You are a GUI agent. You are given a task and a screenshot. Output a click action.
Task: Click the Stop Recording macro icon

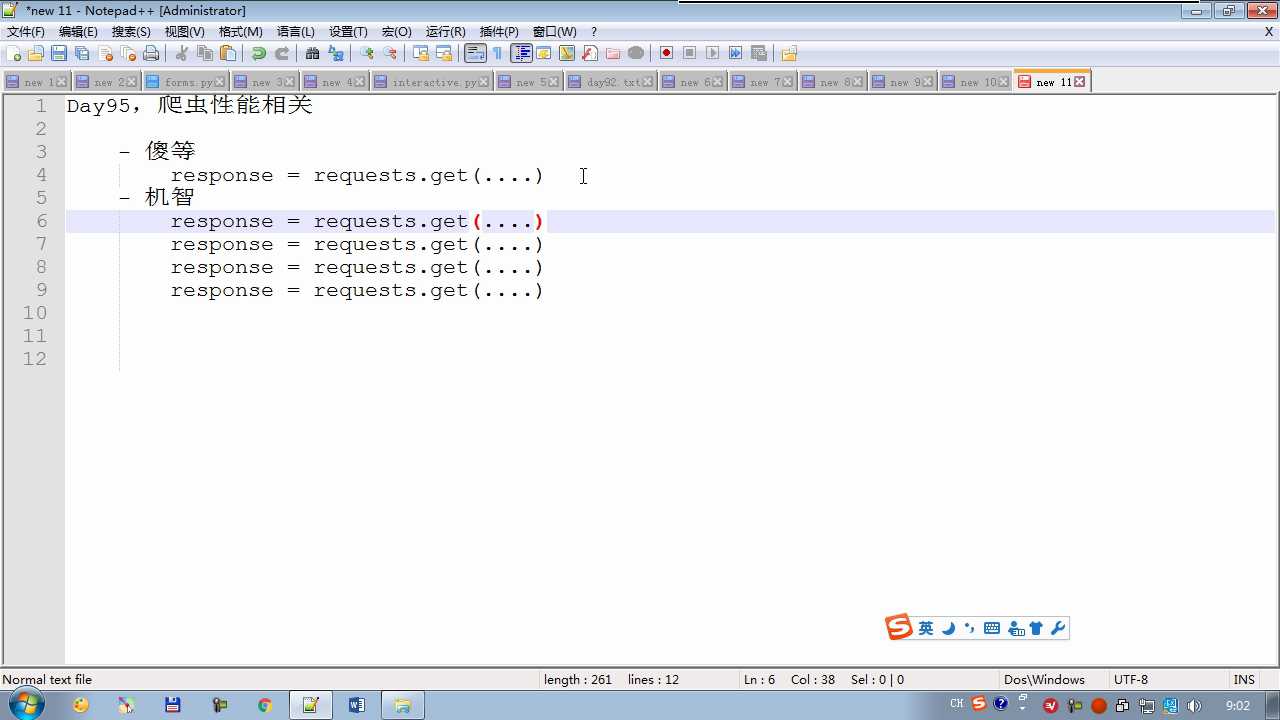click(x=689, y=53)
